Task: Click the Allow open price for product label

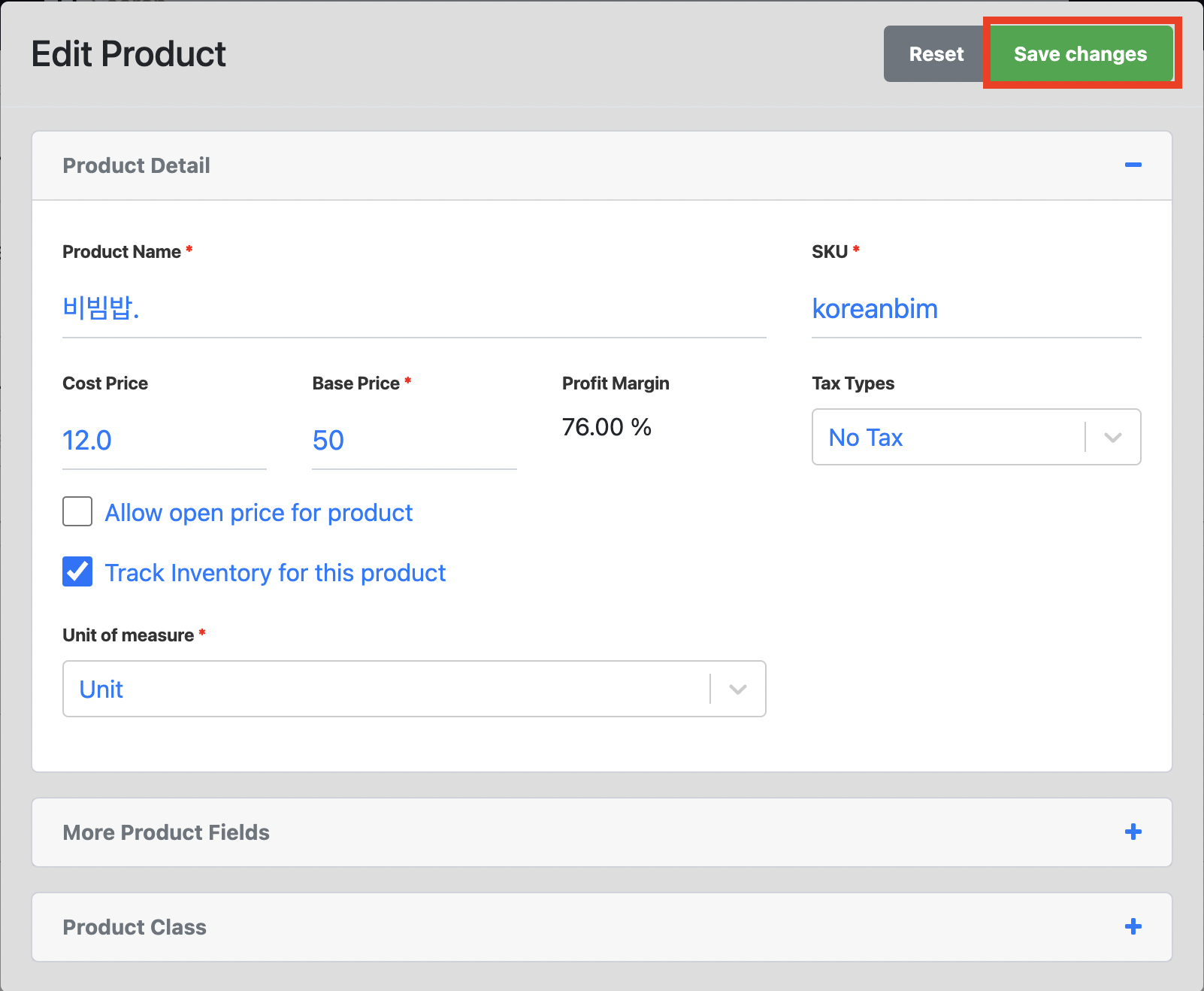Action: click(x=259, y=513)
